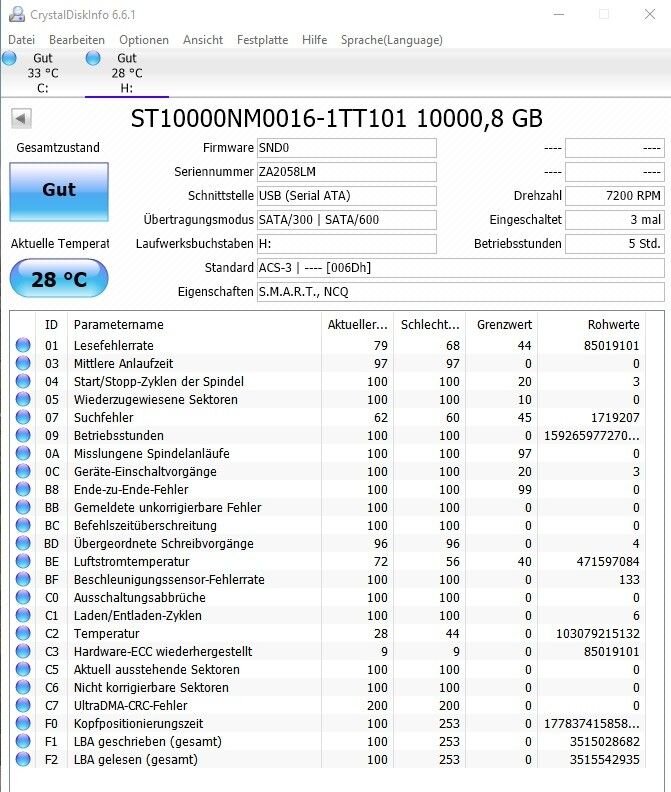Select raw value 133 for Beschleunigungssensor-Fehlerrate

(629, 580)
